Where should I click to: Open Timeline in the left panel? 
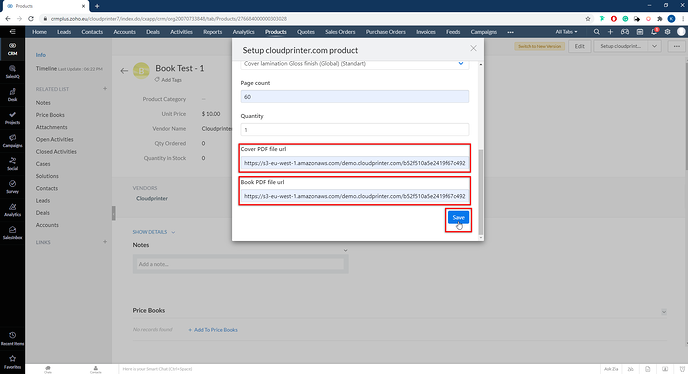[x=46, y=68]
